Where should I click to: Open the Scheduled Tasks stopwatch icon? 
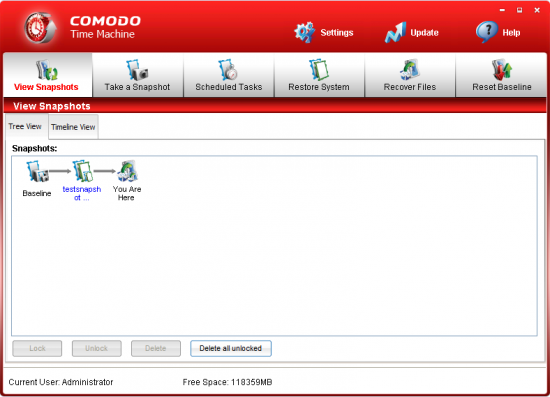(228, 70)
